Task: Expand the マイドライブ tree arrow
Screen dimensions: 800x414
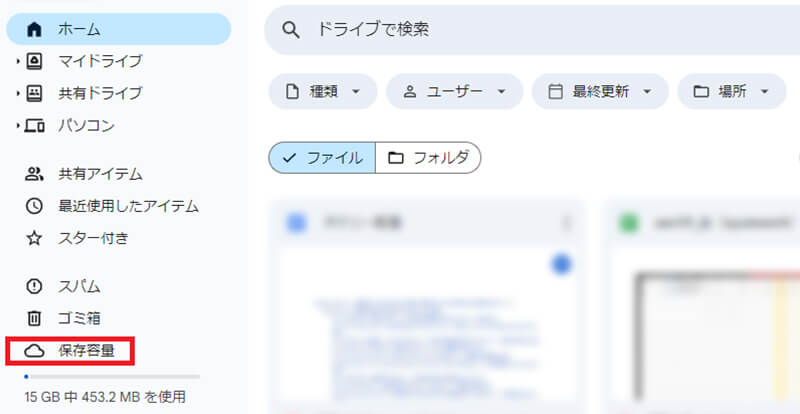Action: pos(18,62)
